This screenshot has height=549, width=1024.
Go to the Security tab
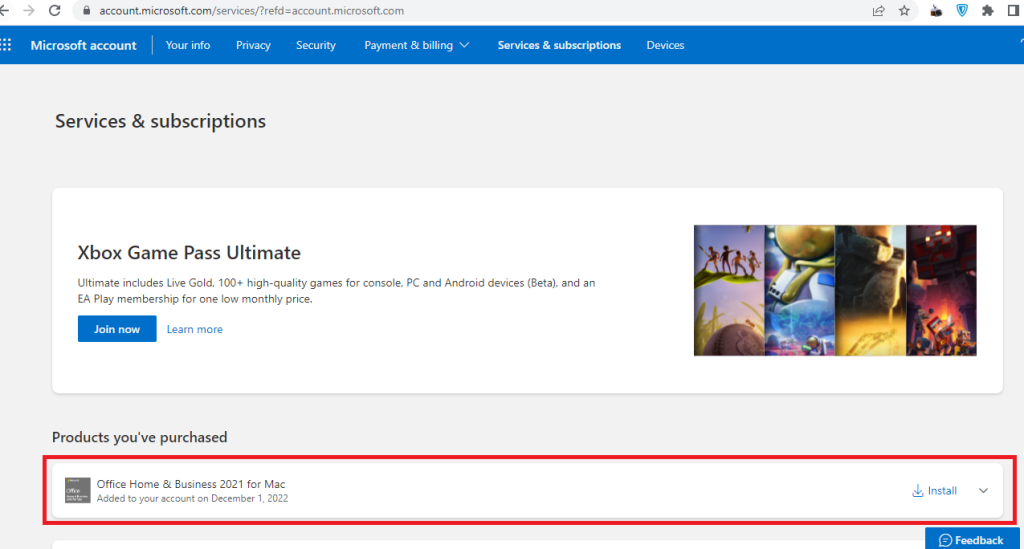click(316, 45)
